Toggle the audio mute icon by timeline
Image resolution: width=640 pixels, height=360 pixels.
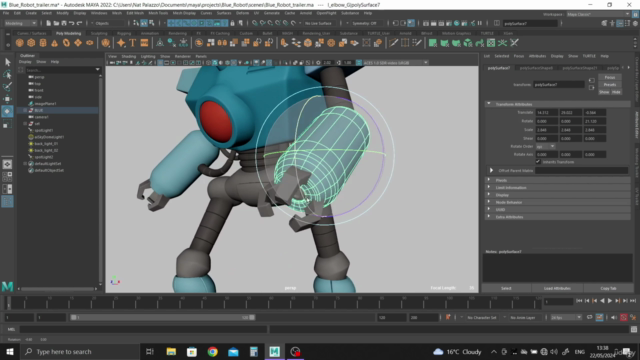(x=614, y=317)
